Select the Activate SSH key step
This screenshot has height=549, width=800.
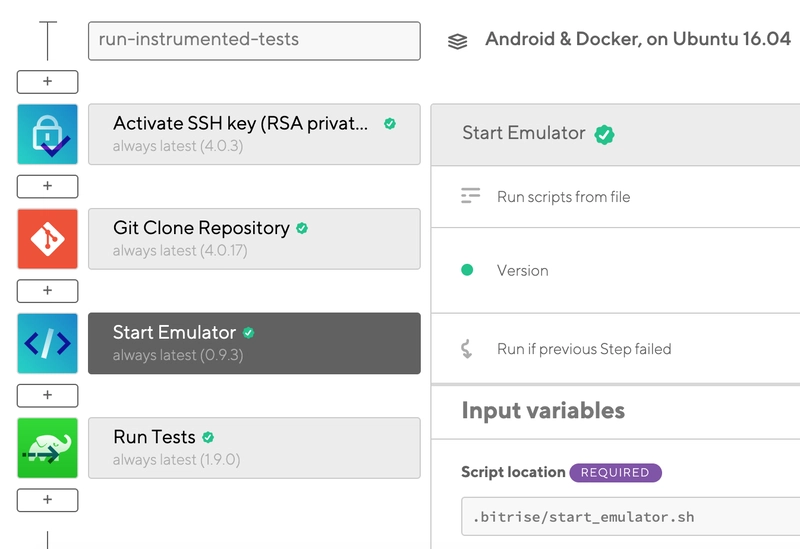pos(254,134)
